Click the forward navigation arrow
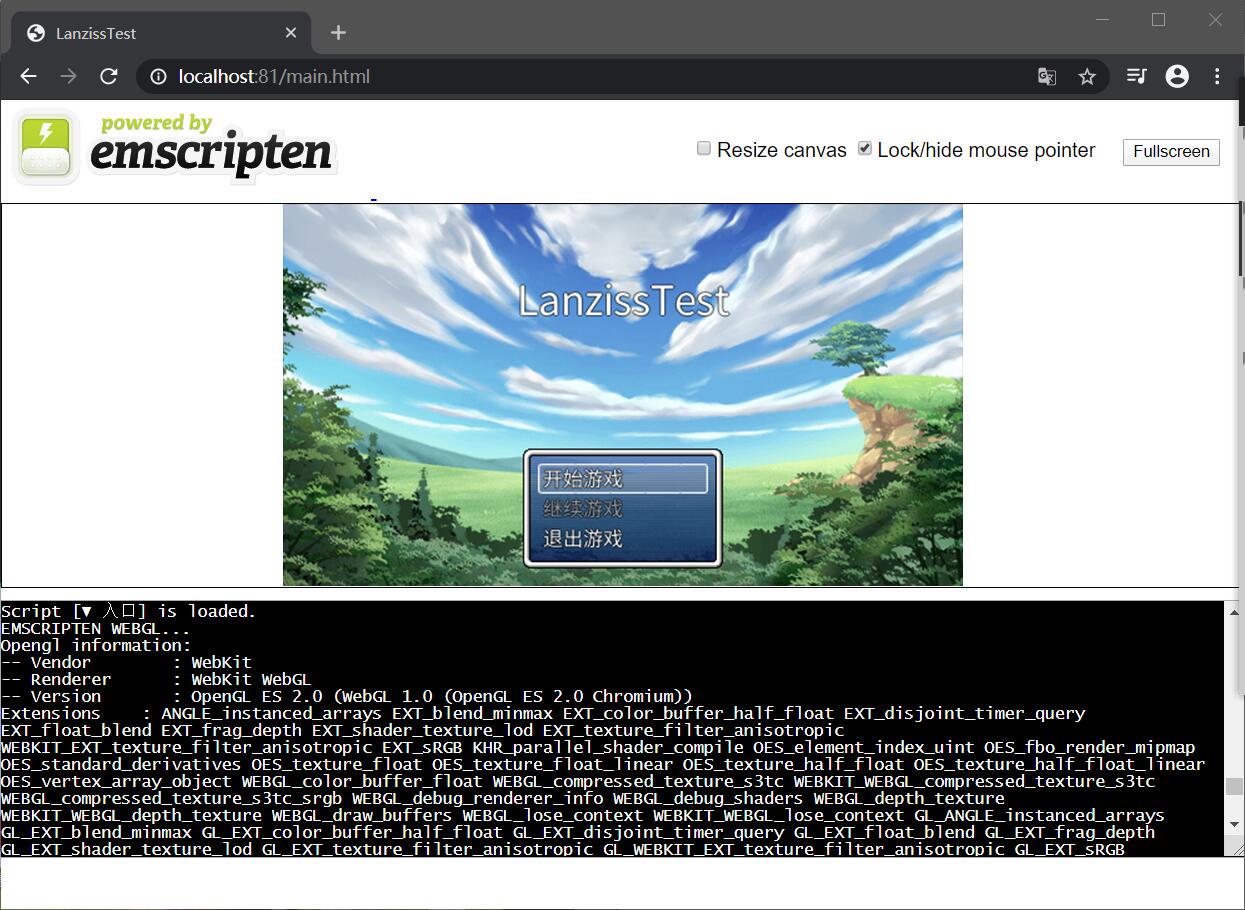This screenshot has width=1245, height=910. click(68, 76)
